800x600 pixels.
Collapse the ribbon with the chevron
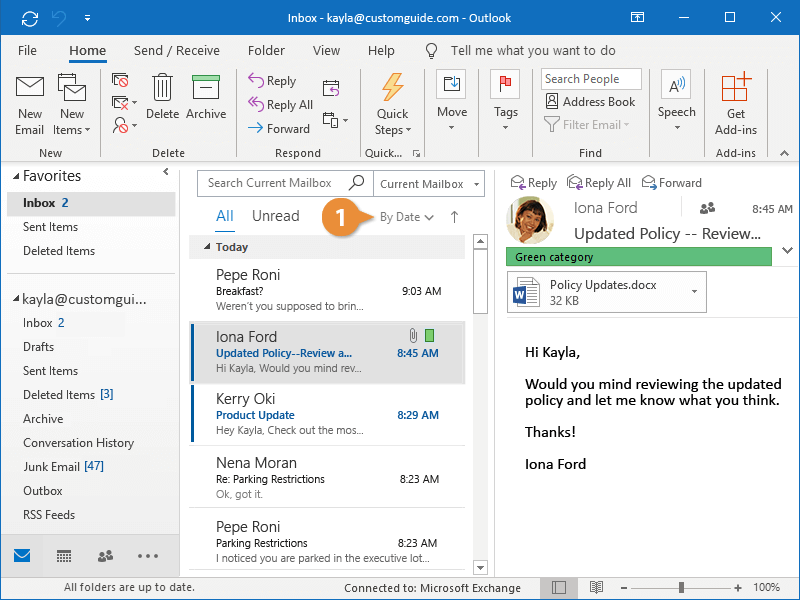click(784, 153)
